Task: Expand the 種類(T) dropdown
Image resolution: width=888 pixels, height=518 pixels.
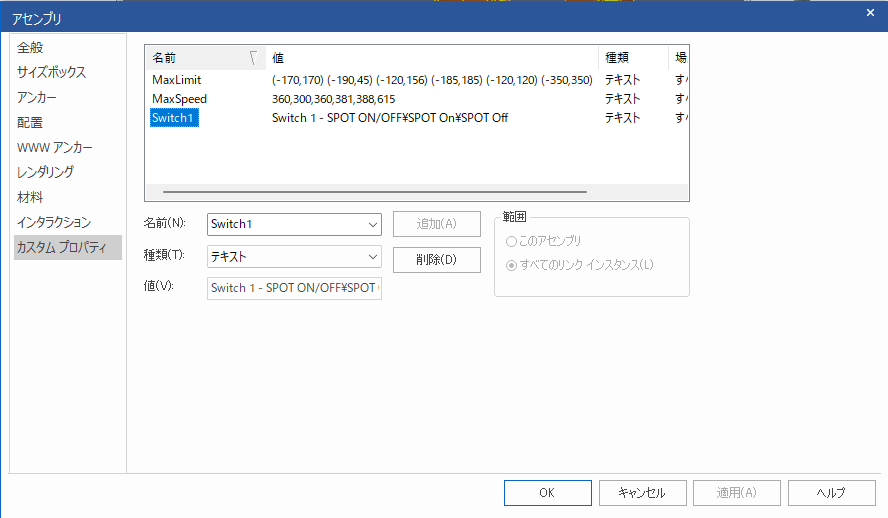Action: click(373, 256)
